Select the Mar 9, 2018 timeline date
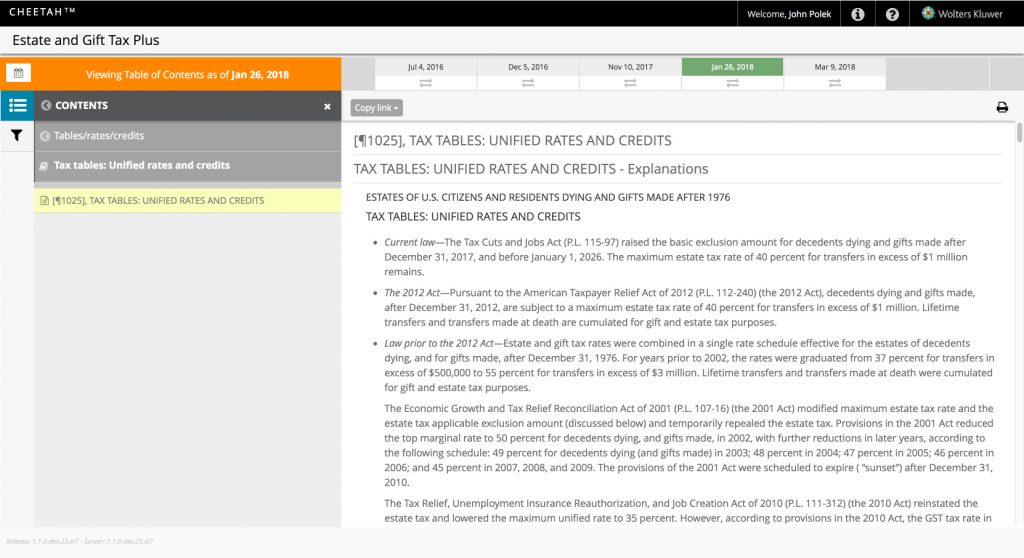 pos(835,67)
